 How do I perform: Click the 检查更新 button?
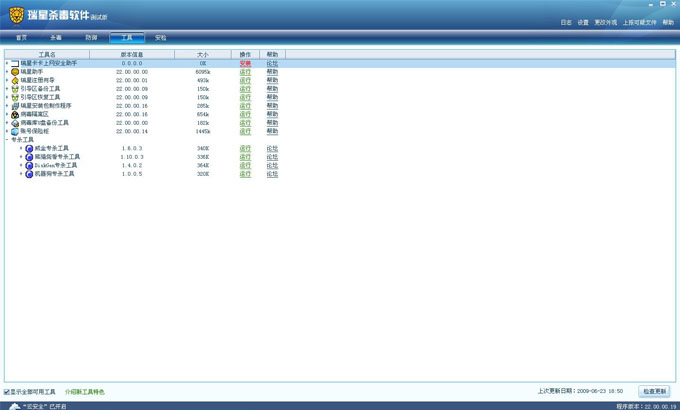[x=654, y=392]
